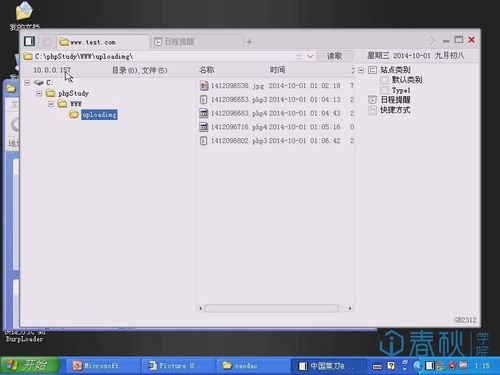Click the taskbar clock 1:15
This screenshot has height=375, width=500.
coord(482,366)
